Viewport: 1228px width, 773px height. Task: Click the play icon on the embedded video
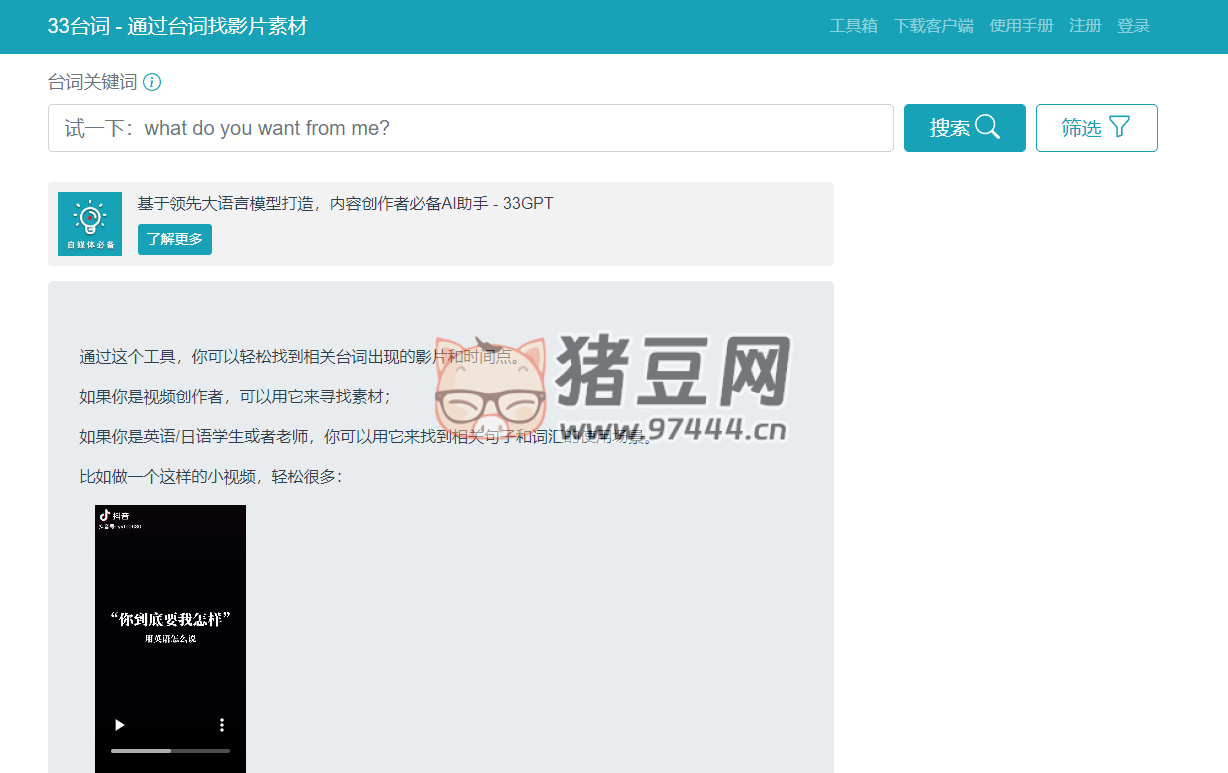118,724
